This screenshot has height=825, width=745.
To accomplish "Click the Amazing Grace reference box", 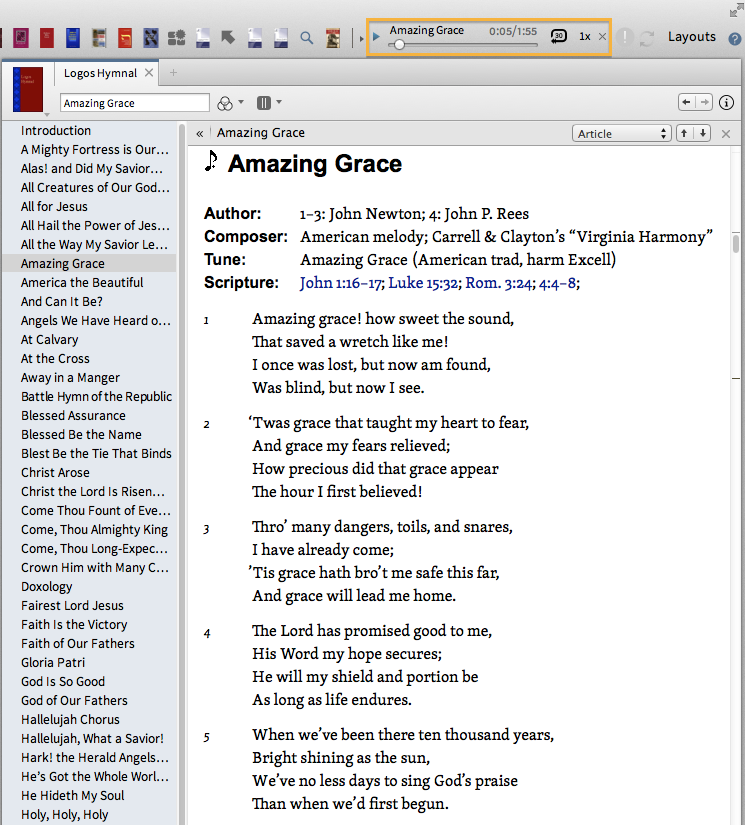I will (x=135, y=103).
